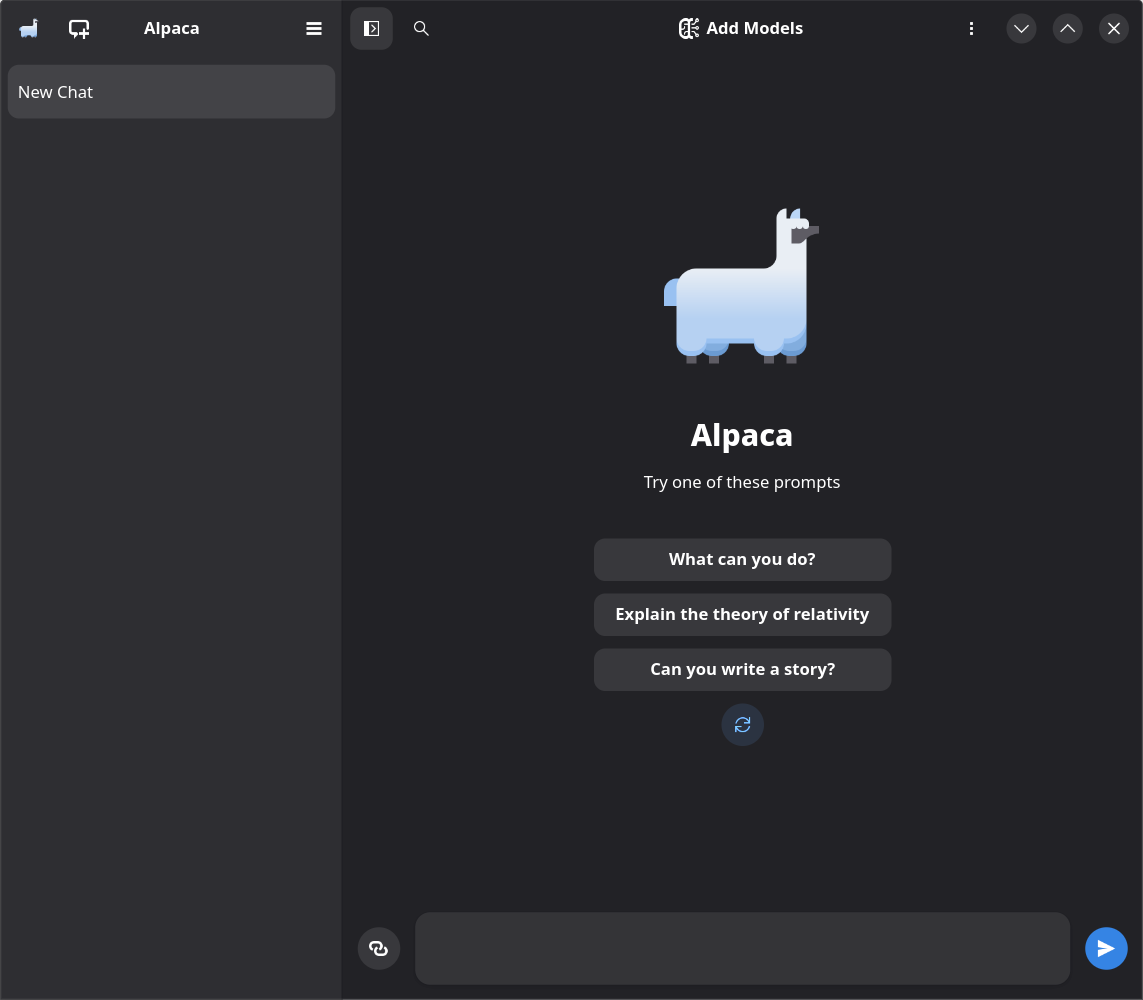This screenshot has height=1000, width=1143.
Task: Start a new chat with the plus icon
Action: tap(79, 28)
